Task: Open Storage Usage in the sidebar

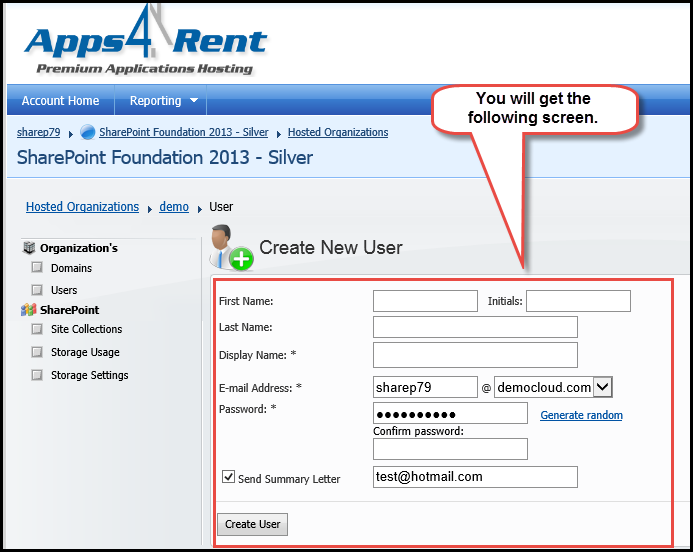Action: tap(85, 352)
